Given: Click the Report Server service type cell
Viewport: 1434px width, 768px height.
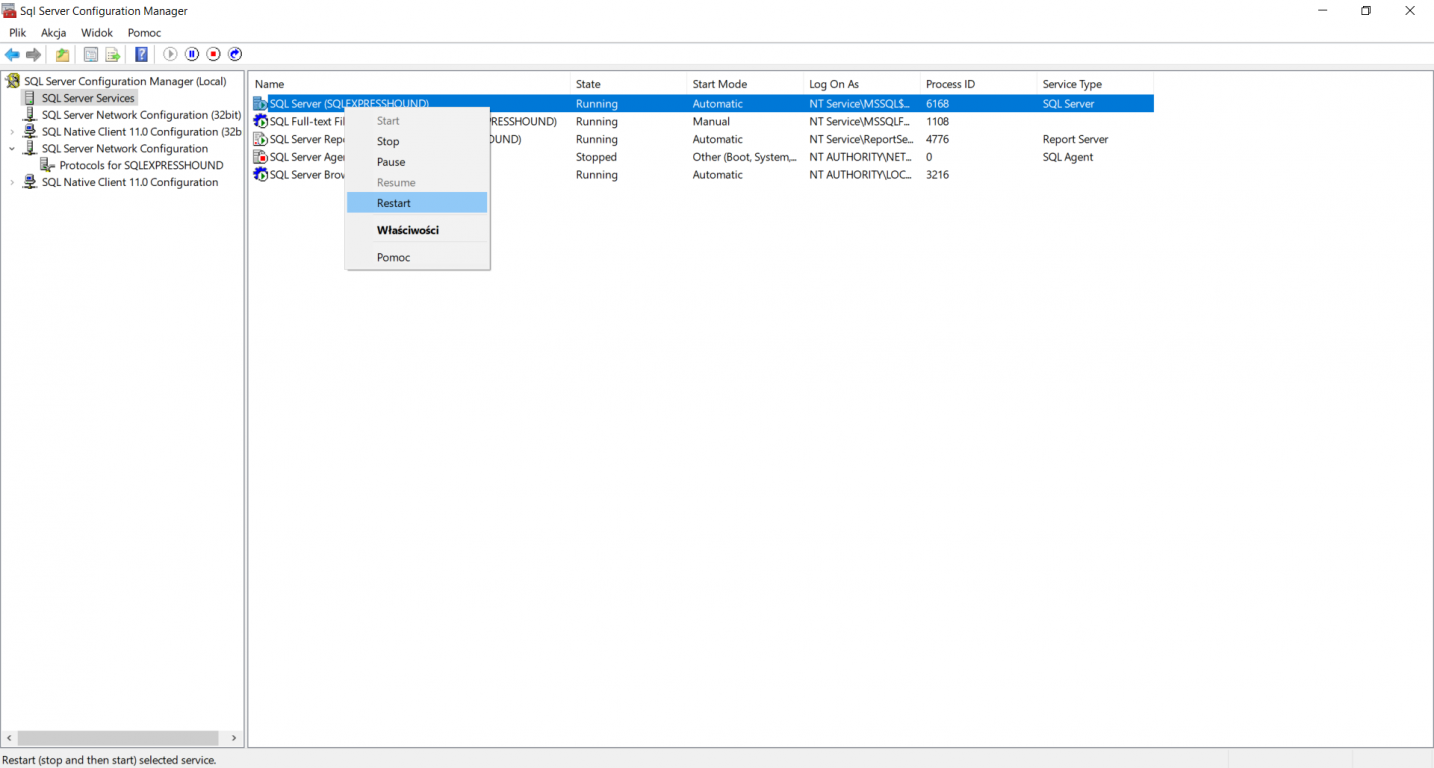Looking at the screenshot, I should tap(1075, 139).
